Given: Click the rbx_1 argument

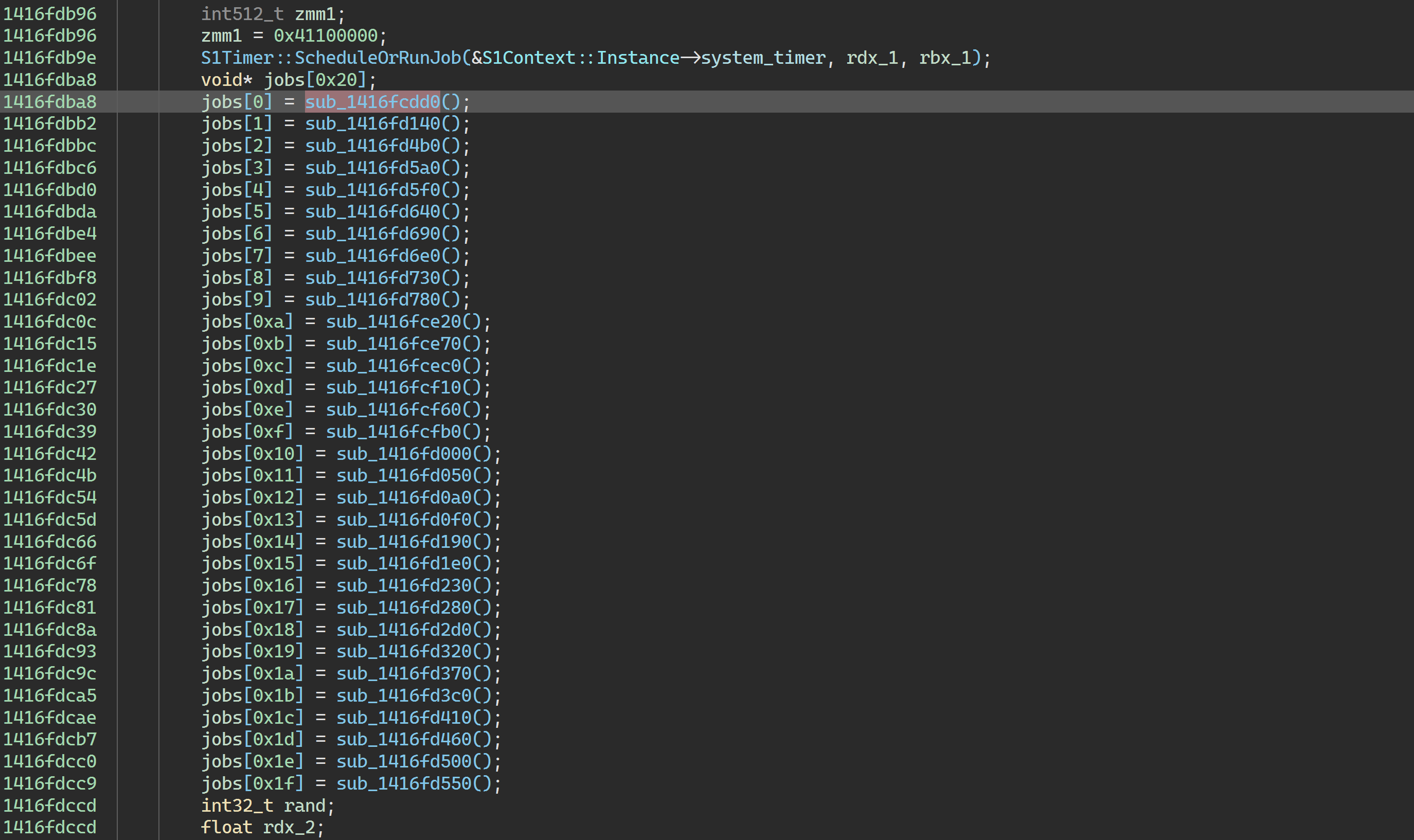Looking at the screenshot, I should click(944, 58).
